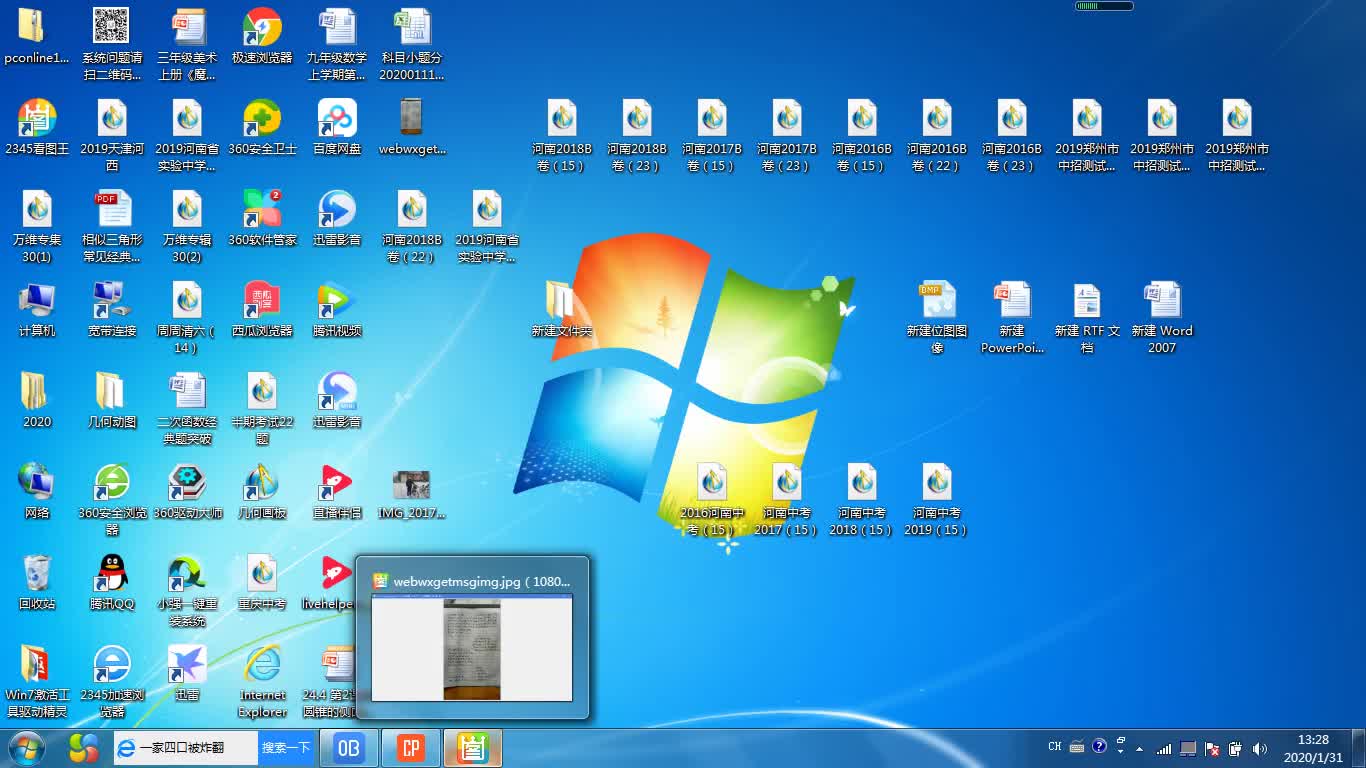
Task: Launch 腾讯视频 from the desktop
Action: (x=337, y=309)
